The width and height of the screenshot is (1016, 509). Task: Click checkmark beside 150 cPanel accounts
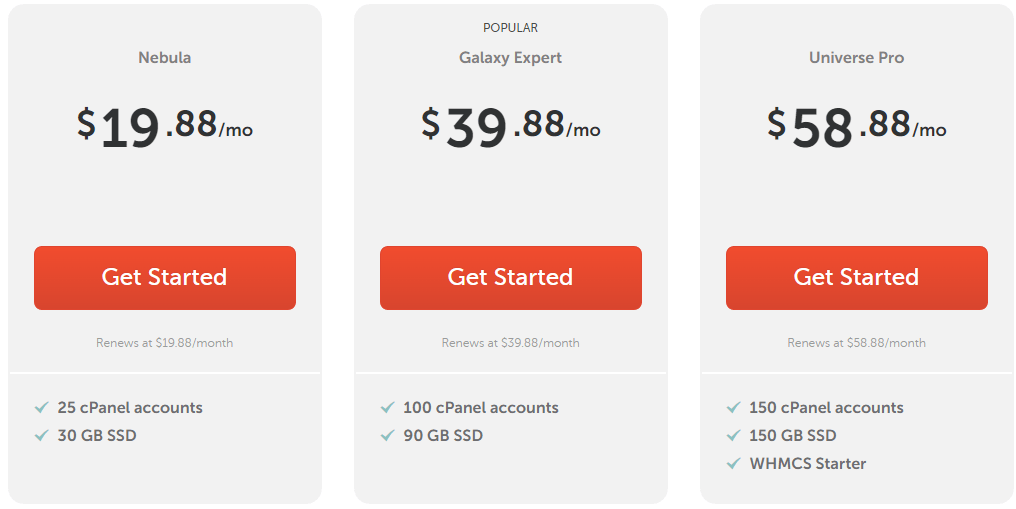733,407
